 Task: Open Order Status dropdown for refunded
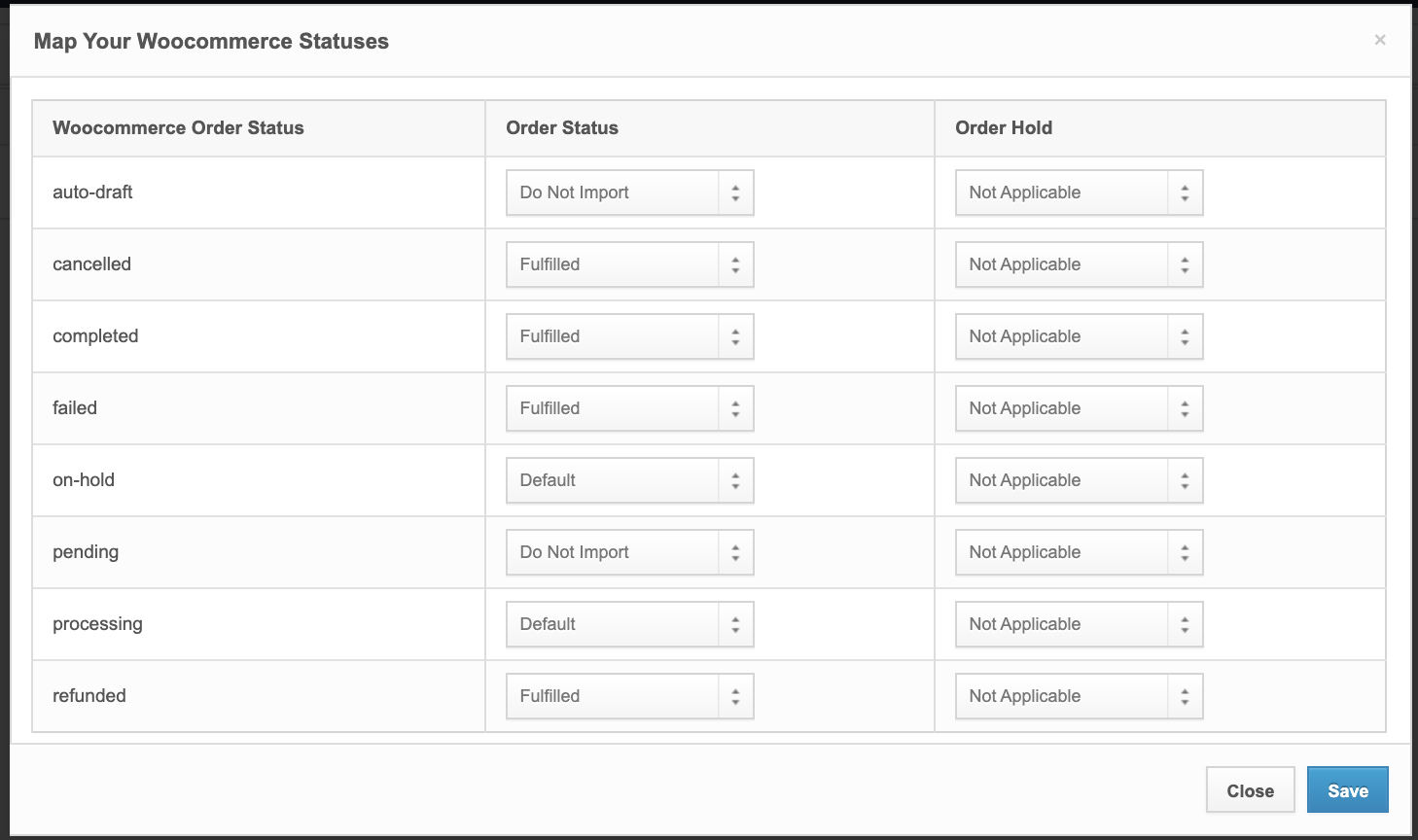pyautogui.click(x=629, y=696)
